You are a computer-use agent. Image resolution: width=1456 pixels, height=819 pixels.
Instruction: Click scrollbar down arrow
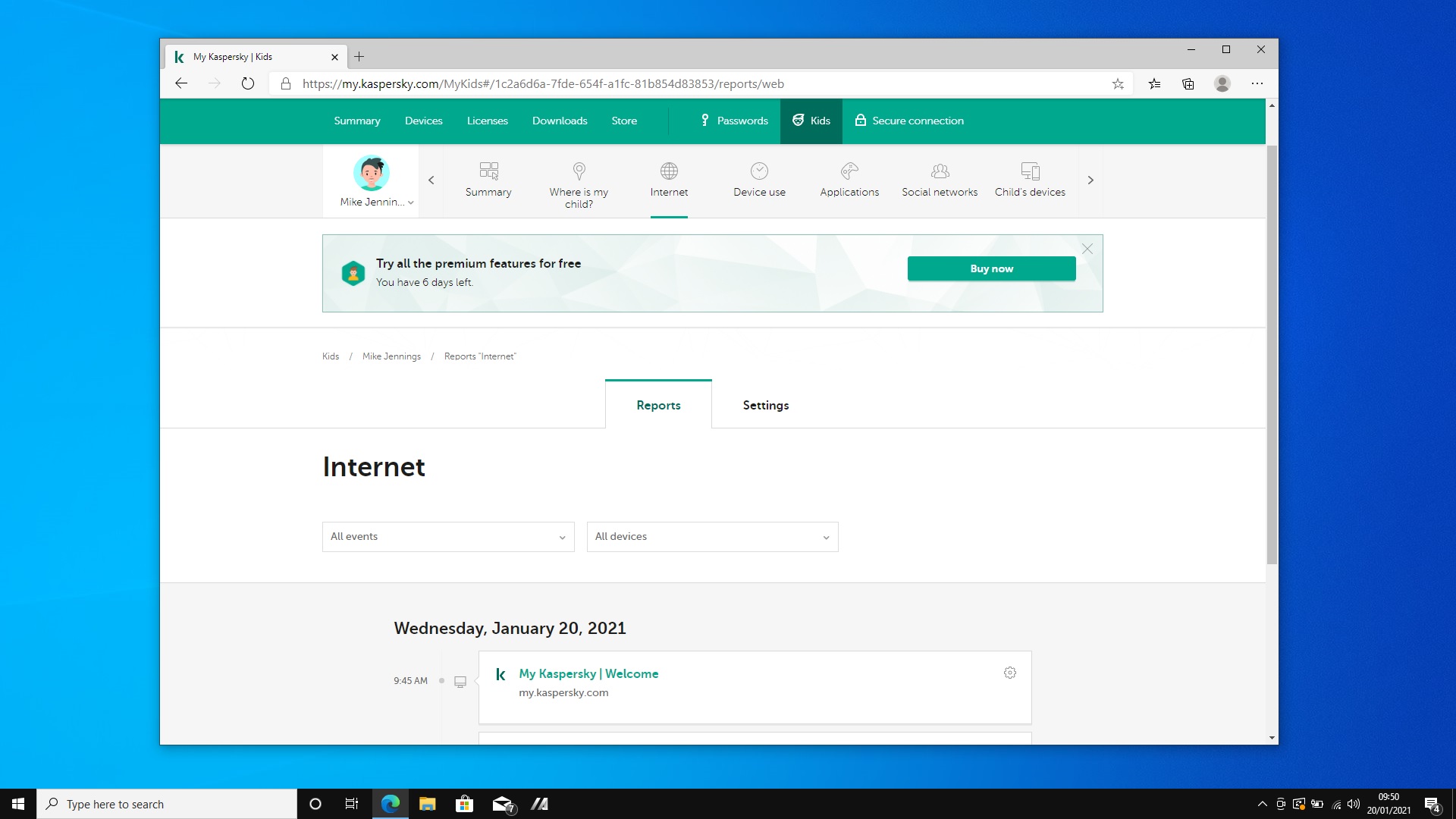point(1272,738)
